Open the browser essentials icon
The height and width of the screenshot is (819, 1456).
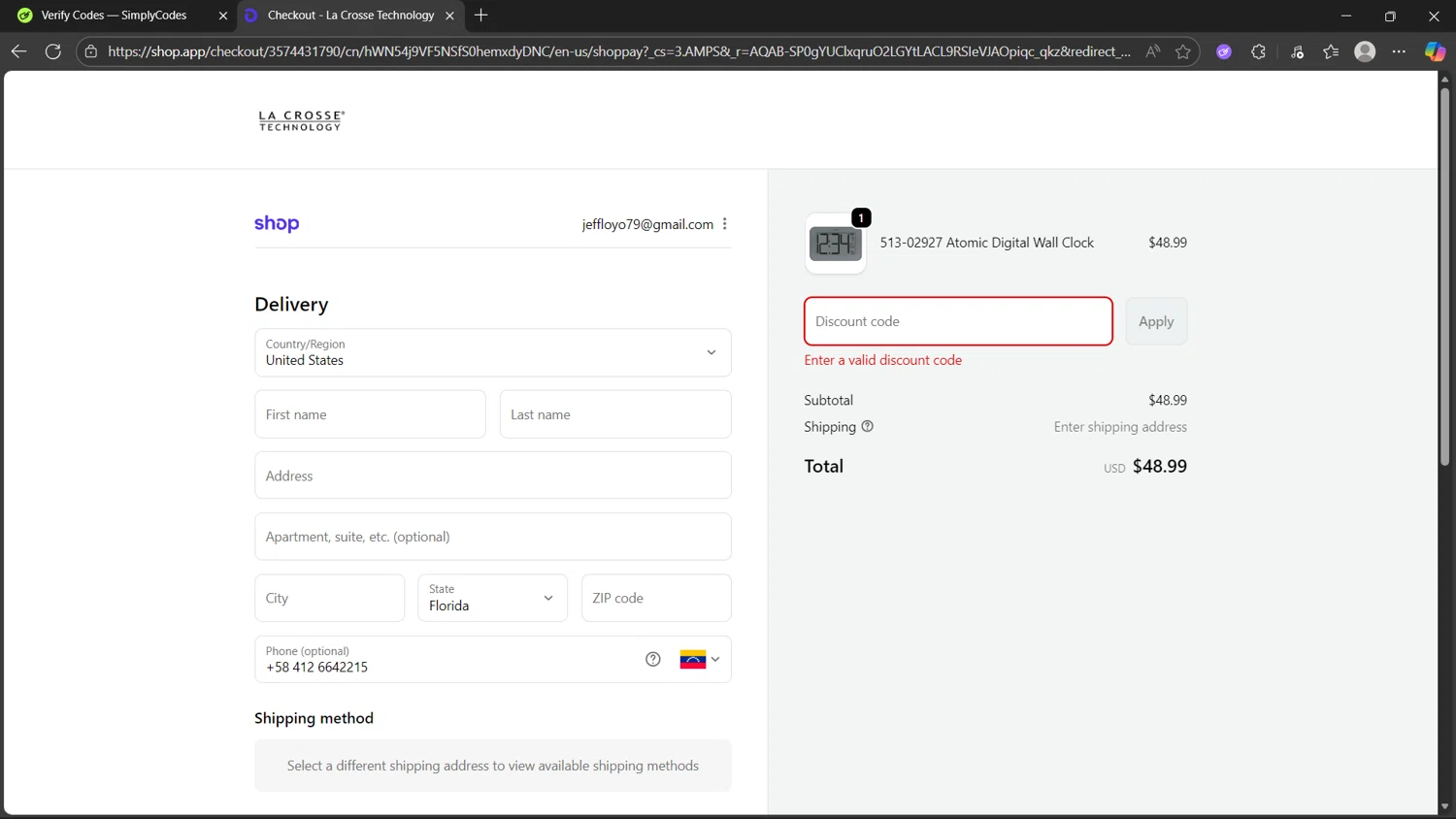(1297, 51)
